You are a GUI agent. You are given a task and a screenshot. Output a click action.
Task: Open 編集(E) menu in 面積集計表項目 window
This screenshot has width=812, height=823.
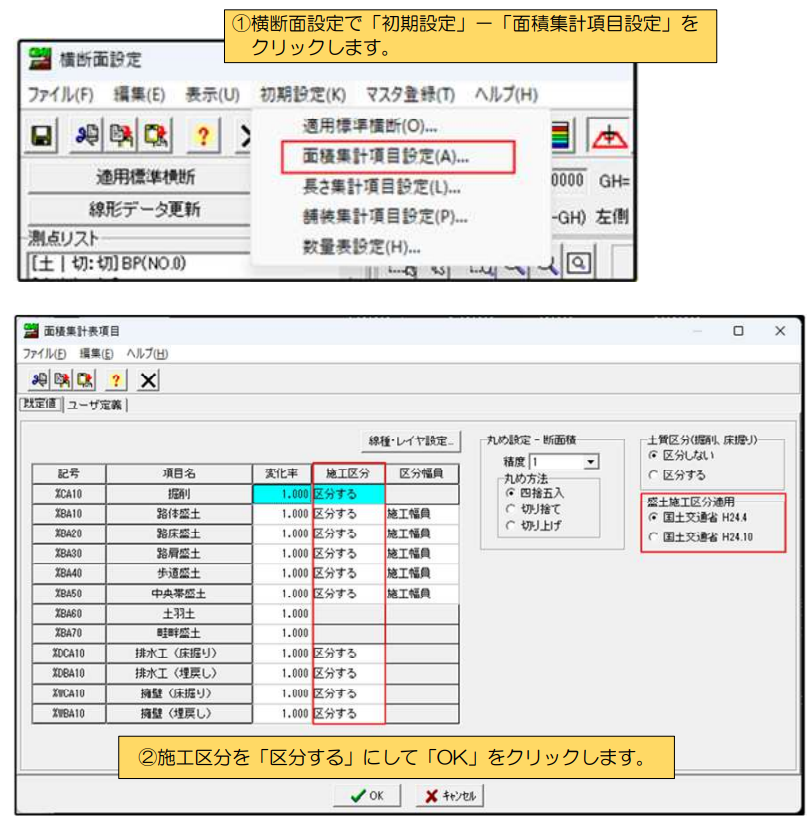coord(96,353)
